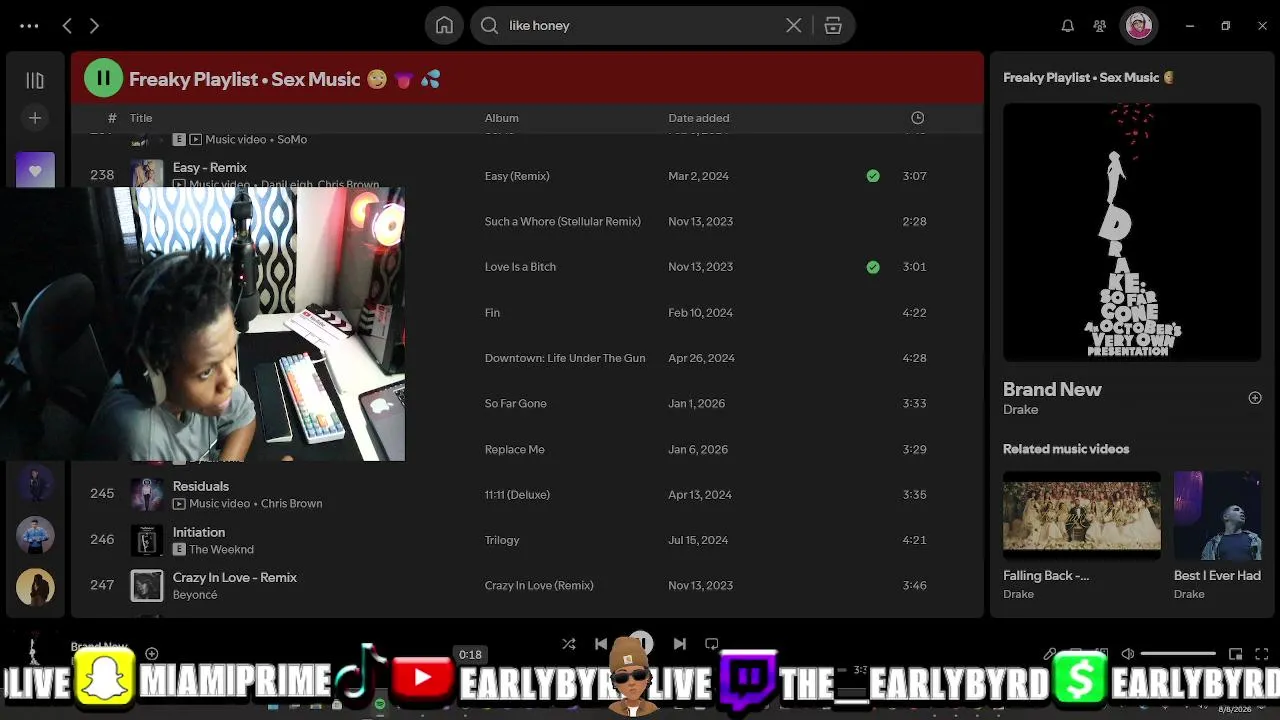Mute with the volume speaker icon
1280x720 pixels.
click(x=1128, y=654)
